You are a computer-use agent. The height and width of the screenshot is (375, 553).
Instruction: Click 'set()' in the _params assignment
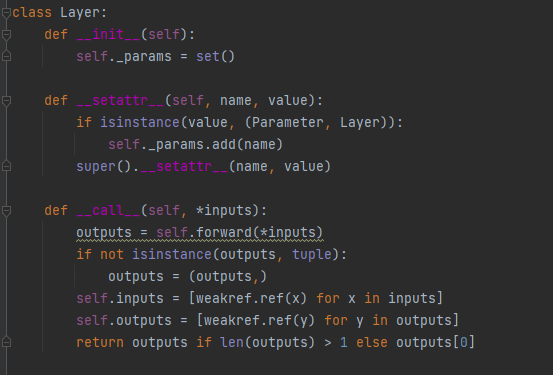[x=215, y=56]
